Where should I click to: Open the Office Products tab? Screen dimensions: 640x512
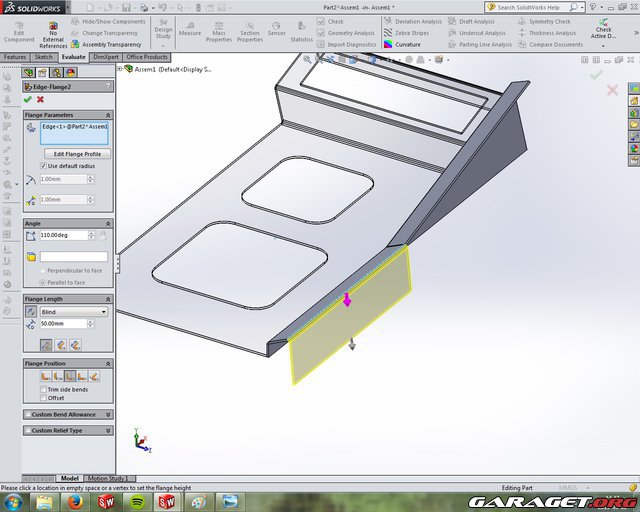[146, 57]
